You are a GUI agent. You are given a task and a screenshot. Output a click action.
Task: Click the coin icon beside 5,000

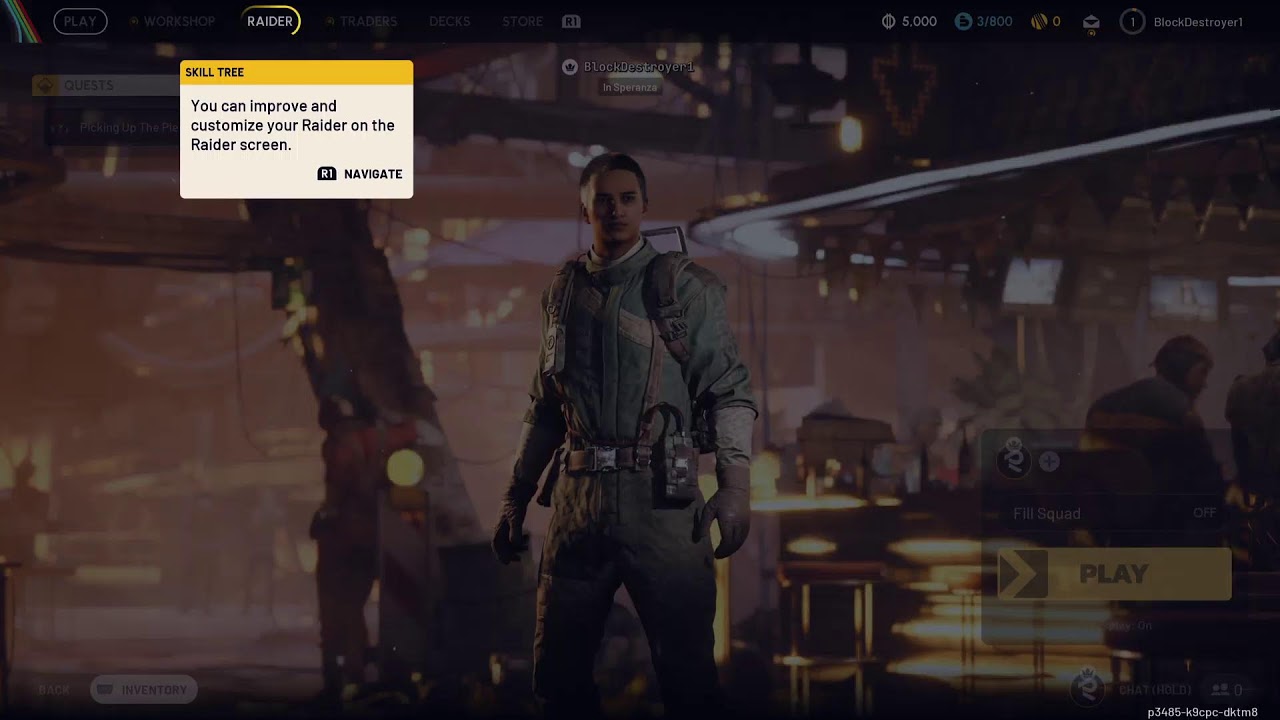pos(888,21)
